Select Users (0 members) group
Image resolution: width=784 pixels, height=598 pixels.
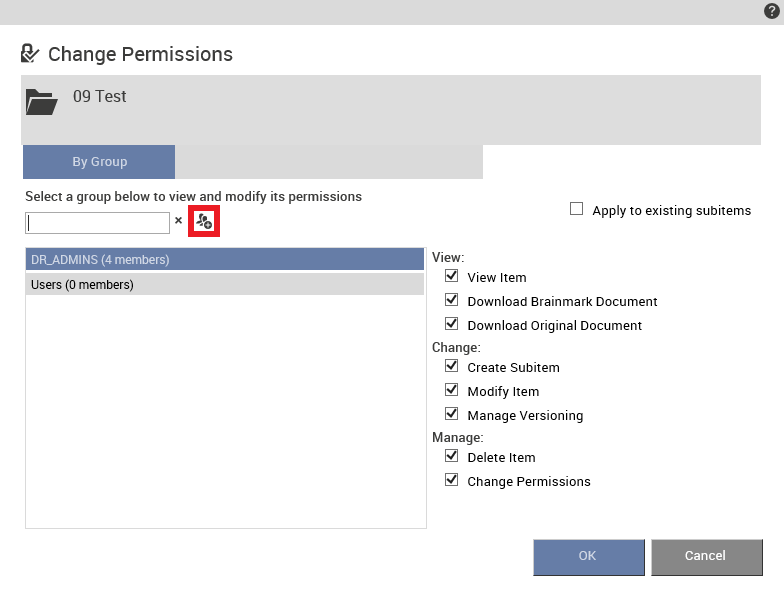click(225, 284)
